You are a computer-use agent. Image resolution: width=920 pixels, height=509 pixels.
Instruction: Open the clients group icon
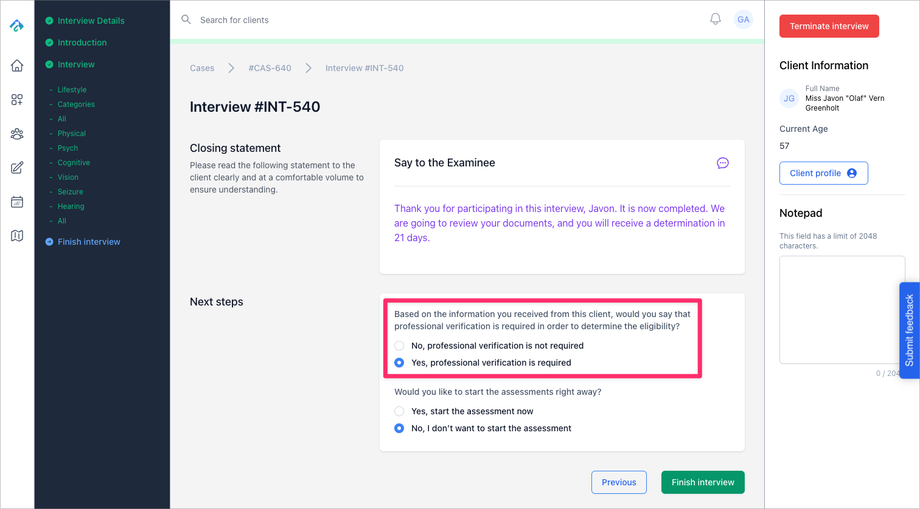[x=17, y=134]
